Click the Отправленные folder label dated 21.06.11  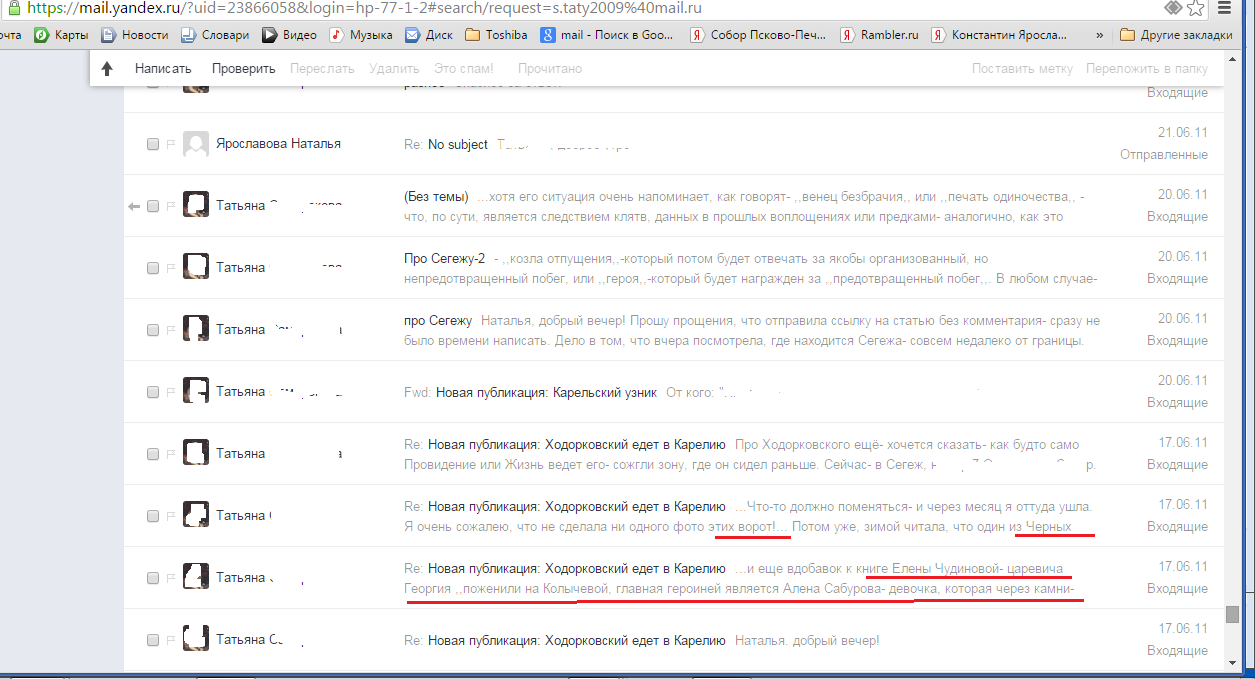1164,155
